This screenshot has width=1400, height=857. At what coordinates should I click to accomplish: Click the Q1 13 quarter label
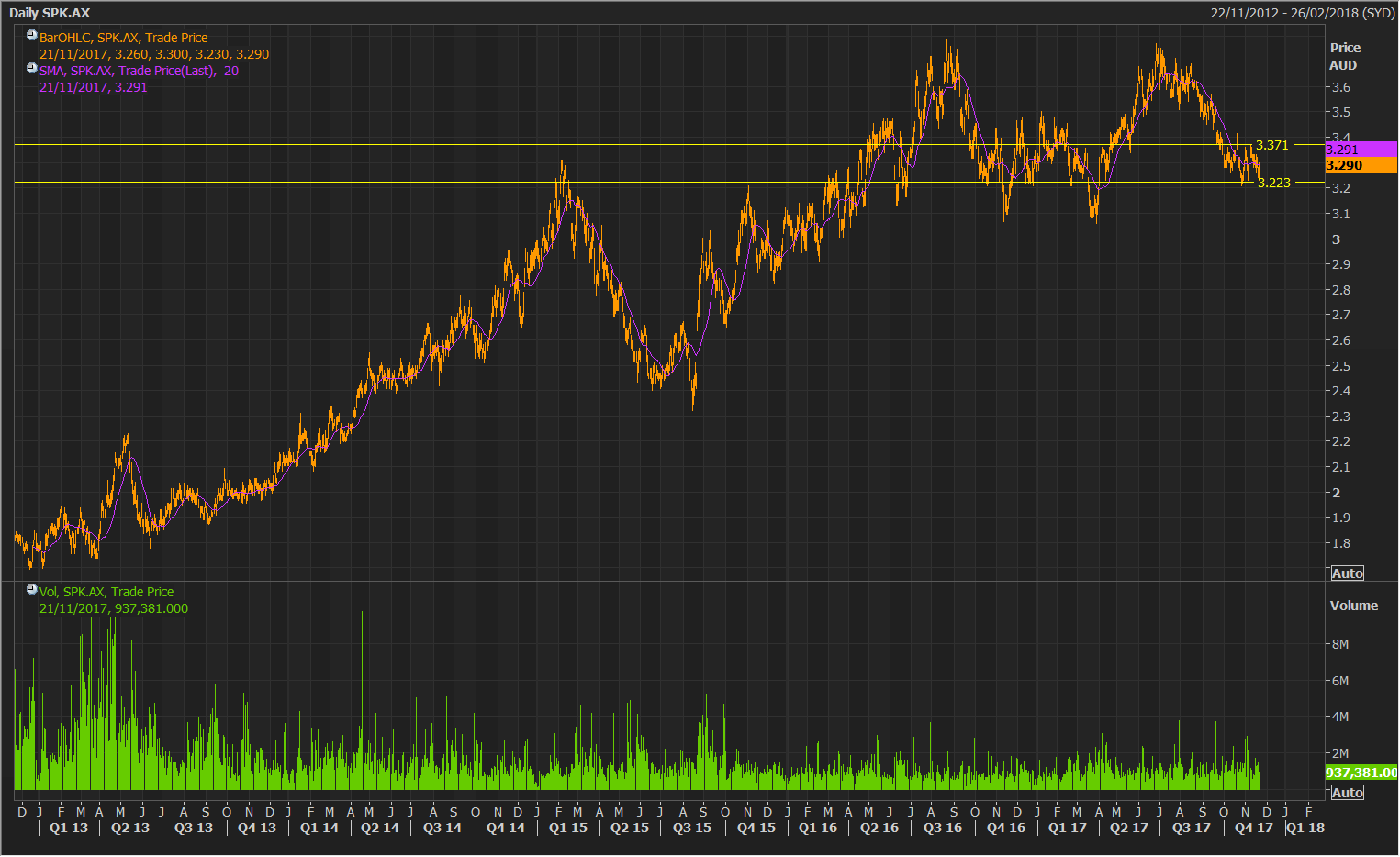click(69, 828)
